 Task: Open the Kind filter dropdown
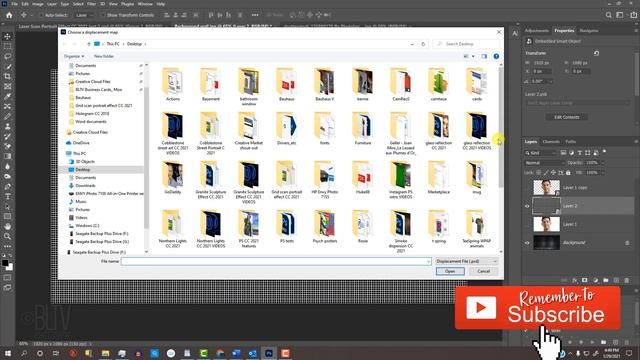[540, 153]
